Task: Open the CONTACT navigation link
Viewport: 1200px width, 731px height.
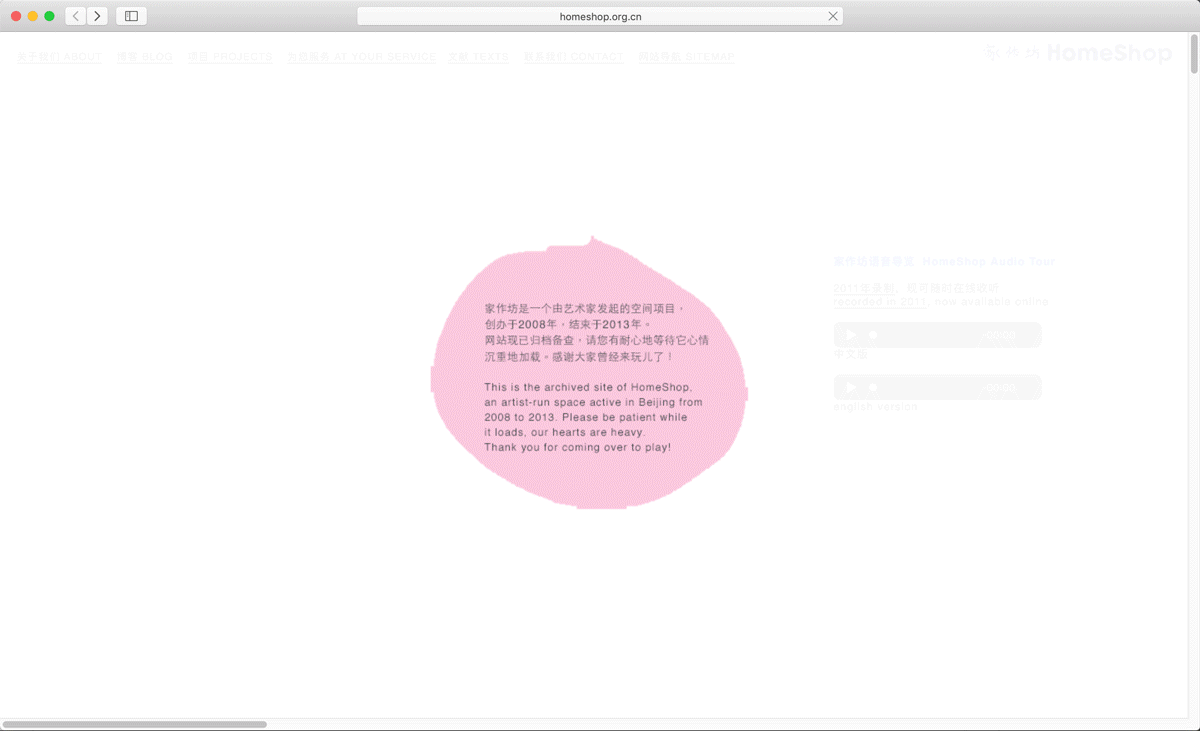Action: [x=574, y=57]
